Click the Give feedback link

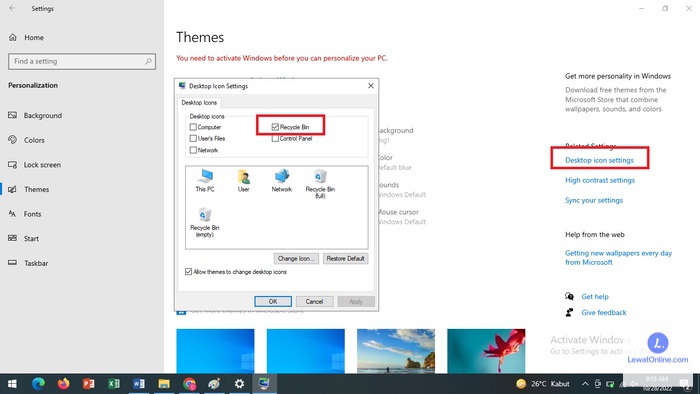tap(604, 313)
